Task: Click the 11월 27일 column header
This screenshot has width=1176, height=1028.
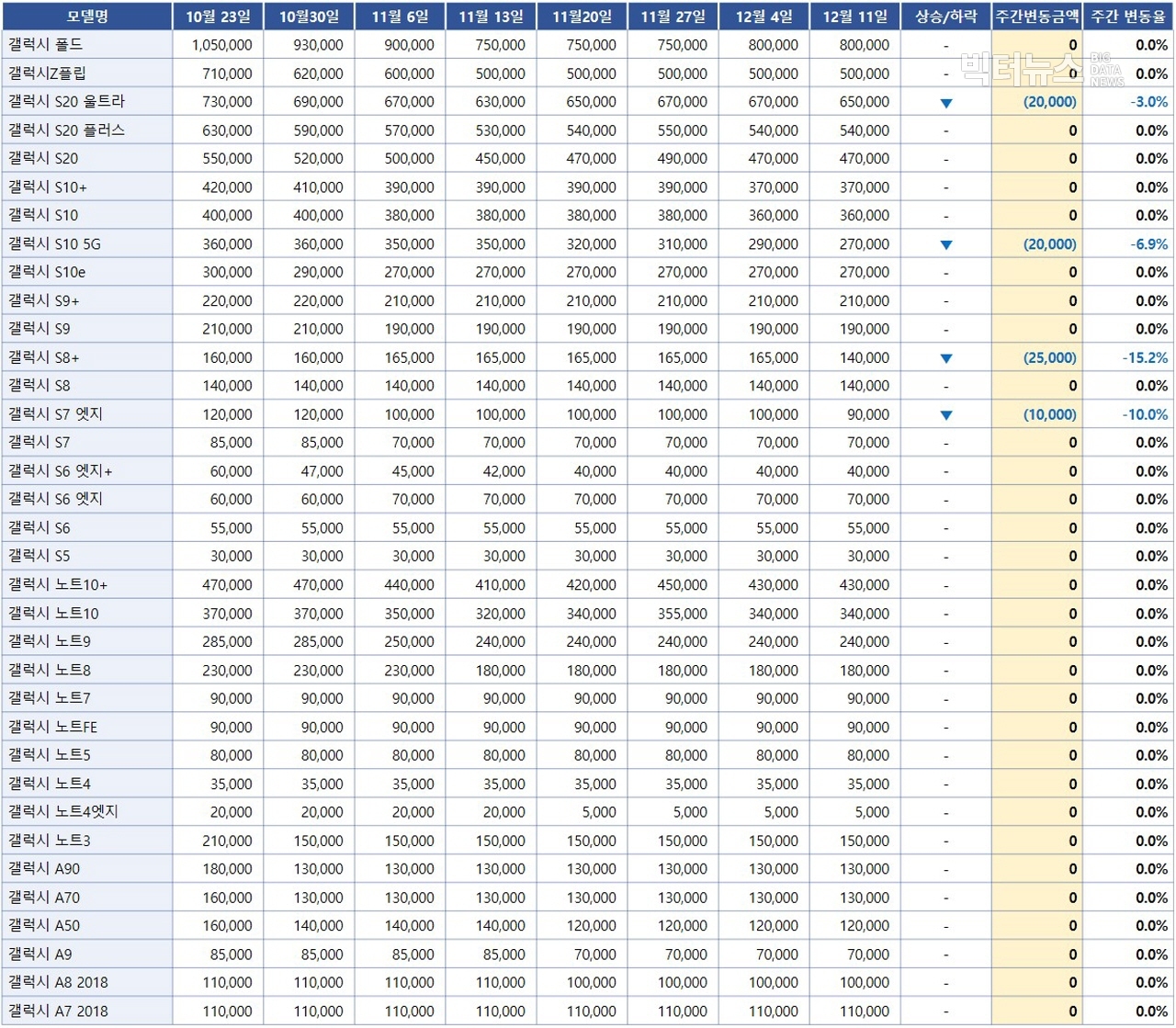Action: tap(673, 17)
